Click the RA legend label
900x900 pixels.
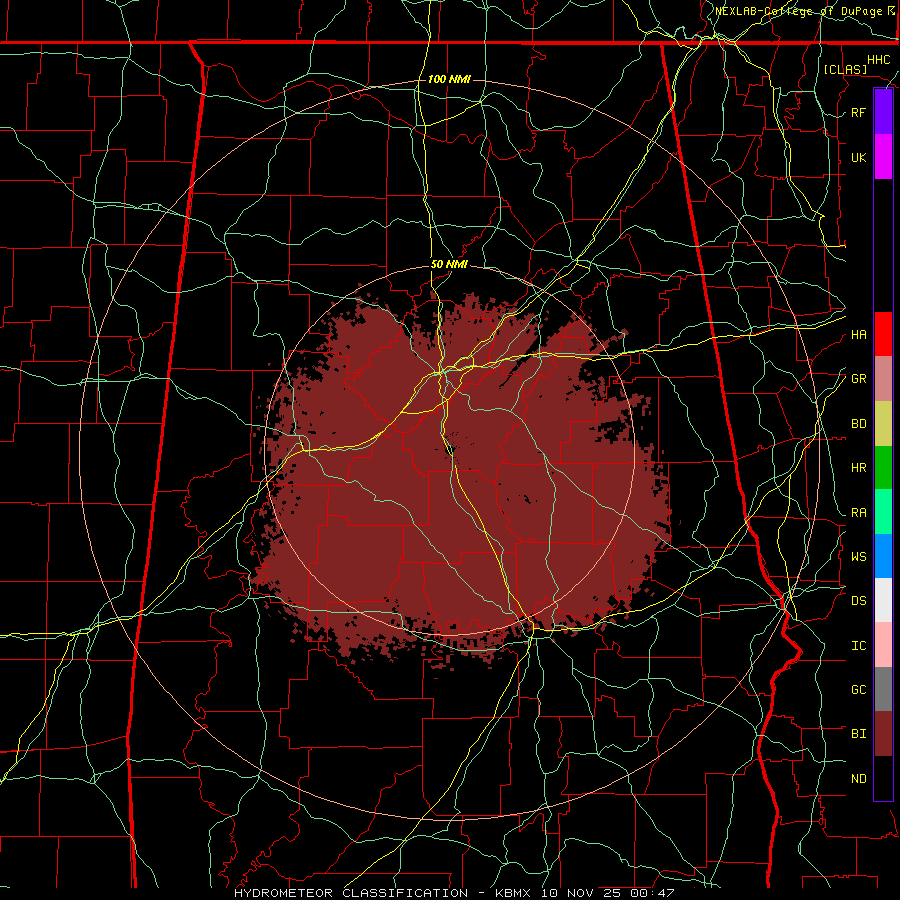click(x=859, y=513)
